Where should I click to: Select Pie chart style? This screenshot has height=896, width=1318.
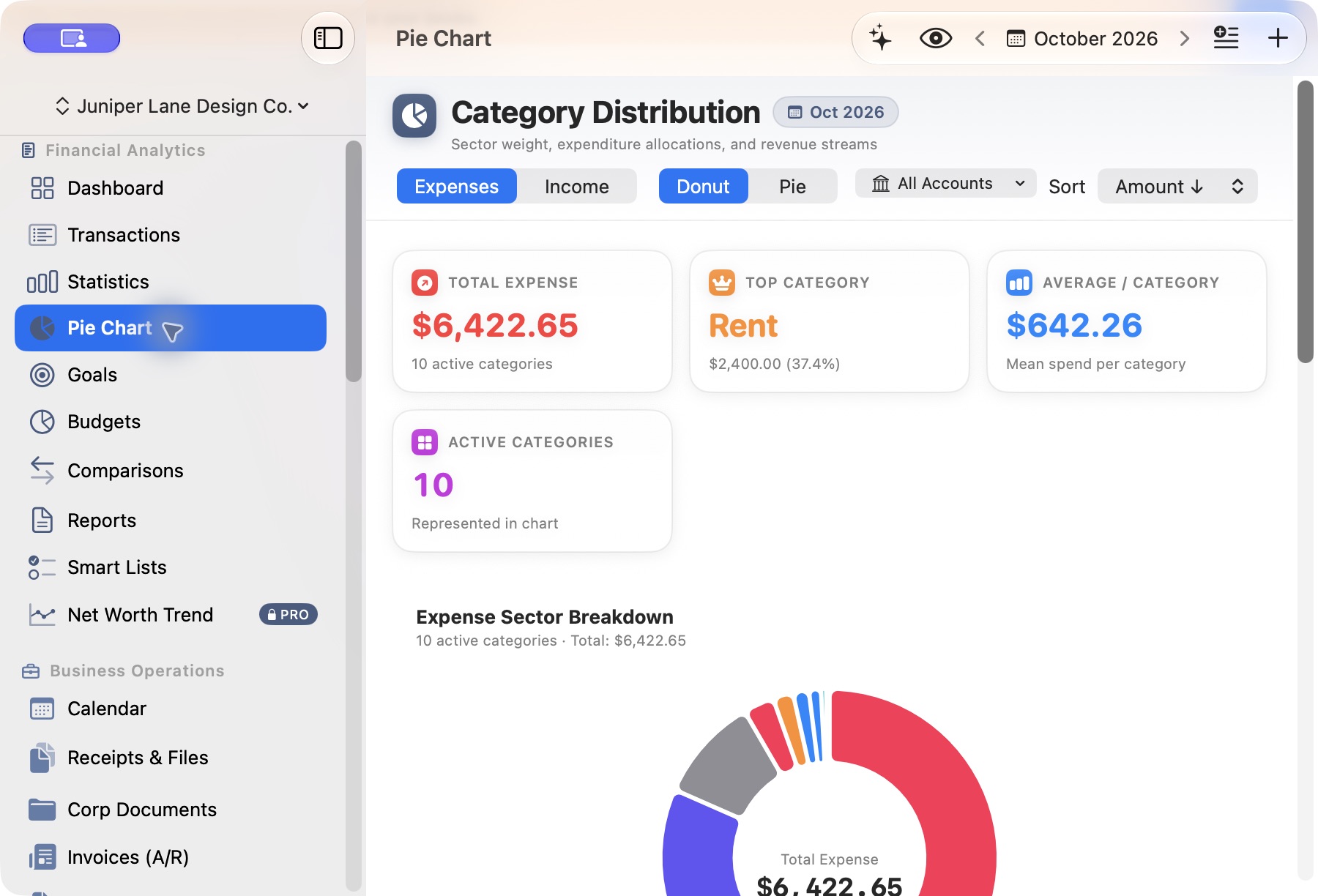coord(792,187)
